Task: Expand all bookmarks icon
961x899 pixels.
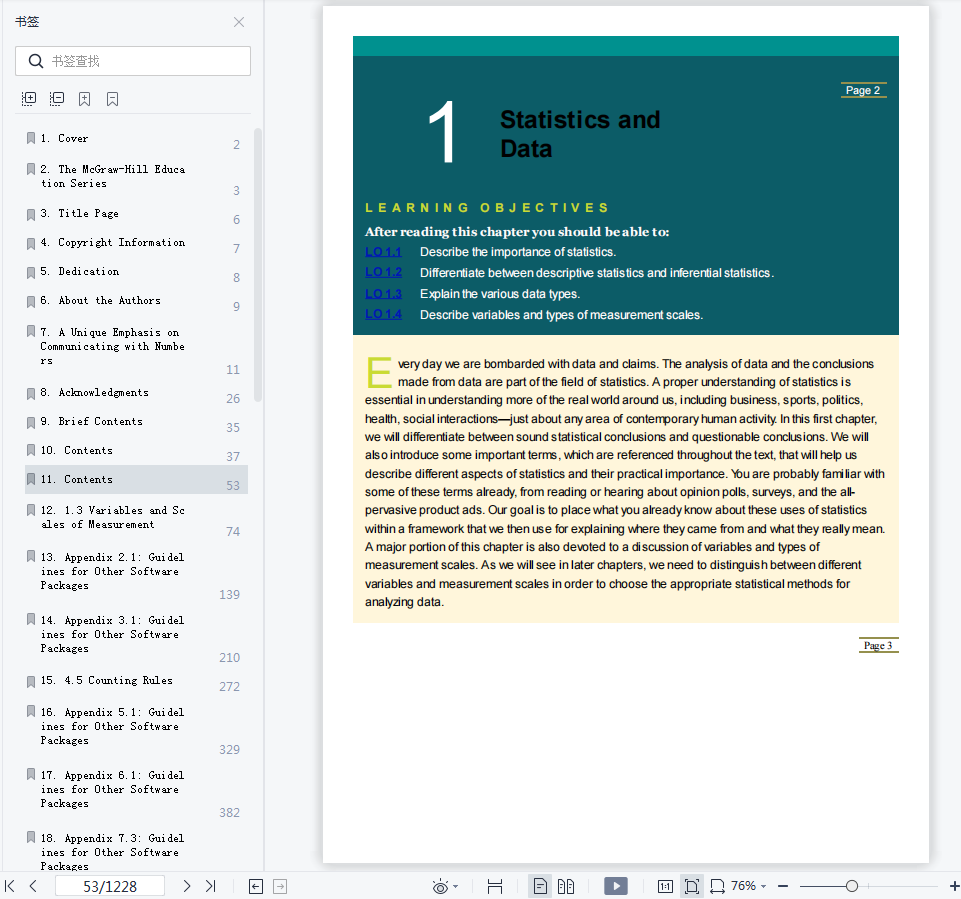Action: 29,99
